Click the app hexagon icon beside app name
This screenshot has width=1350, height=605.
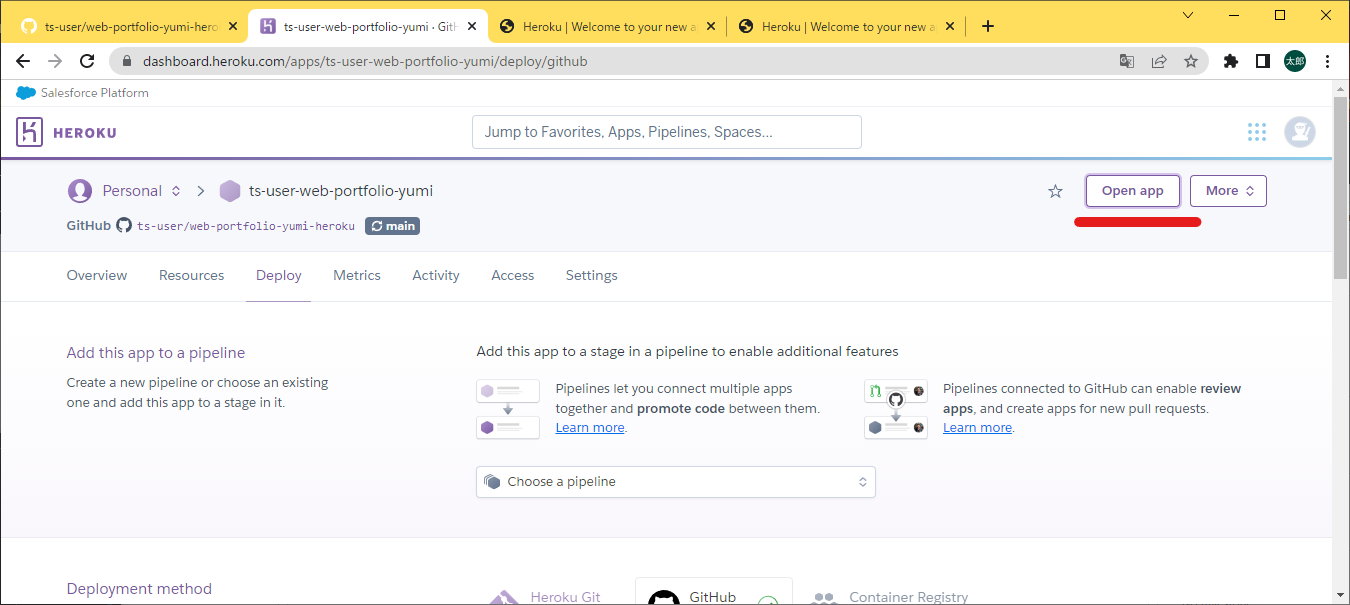230,191
